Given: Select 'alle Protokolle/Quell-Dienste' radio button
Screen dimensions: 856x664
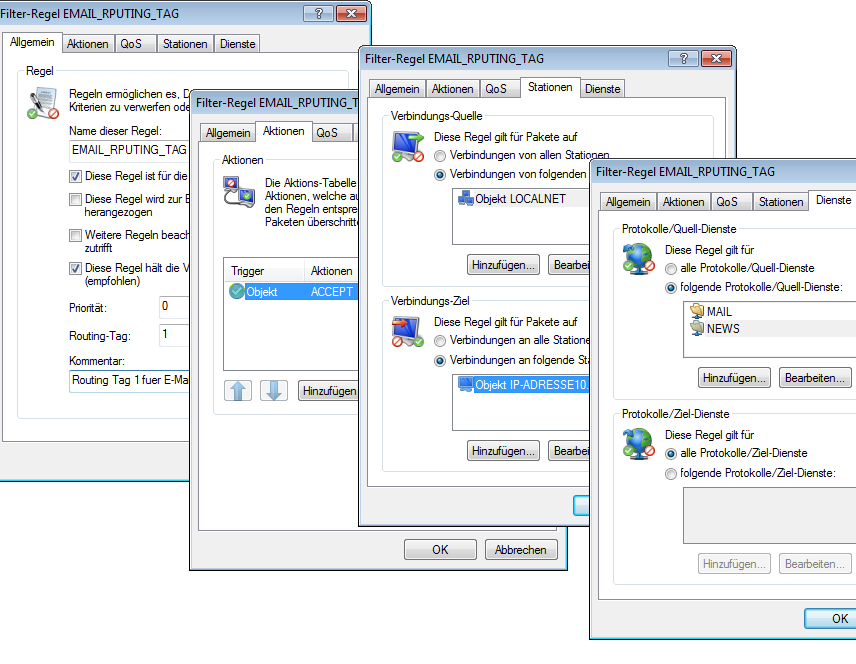Looking at the screenshot, I should click(x=671, y=268).
